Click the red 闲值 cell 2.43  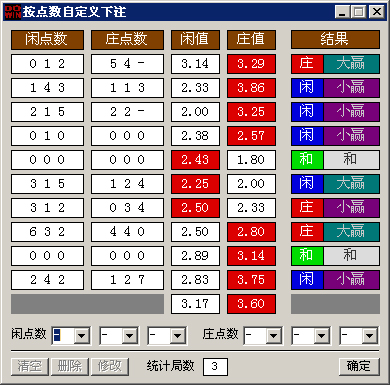point(195,160)
